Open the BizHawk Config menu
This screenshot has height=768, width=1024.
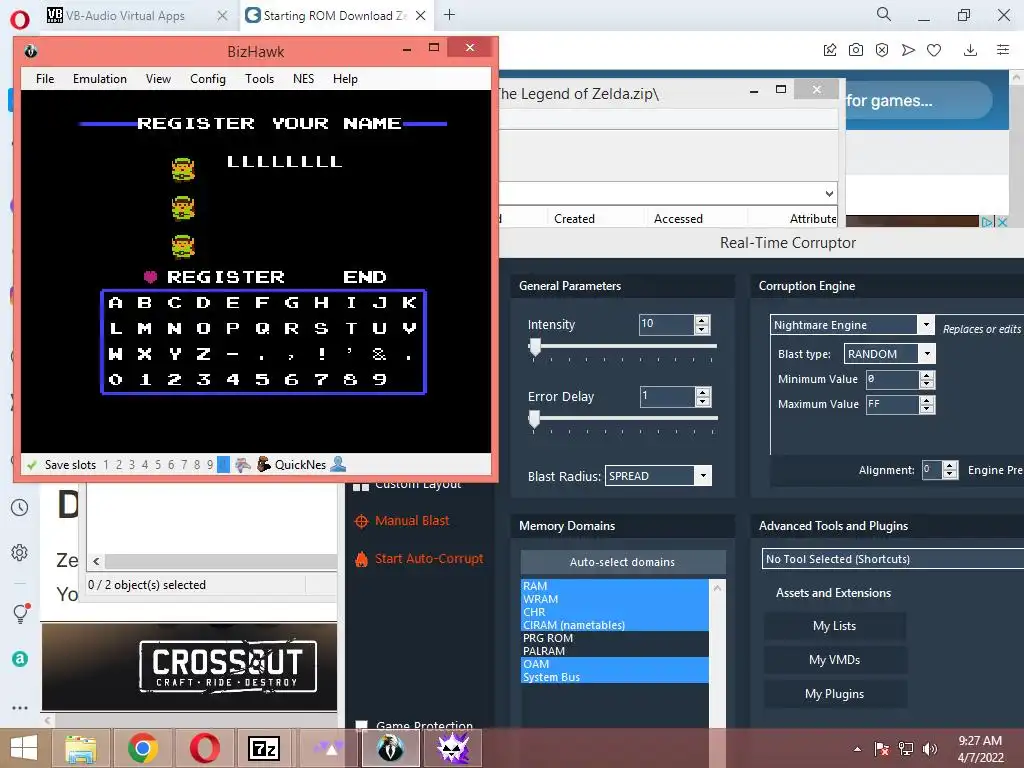(x=208, y=79)
